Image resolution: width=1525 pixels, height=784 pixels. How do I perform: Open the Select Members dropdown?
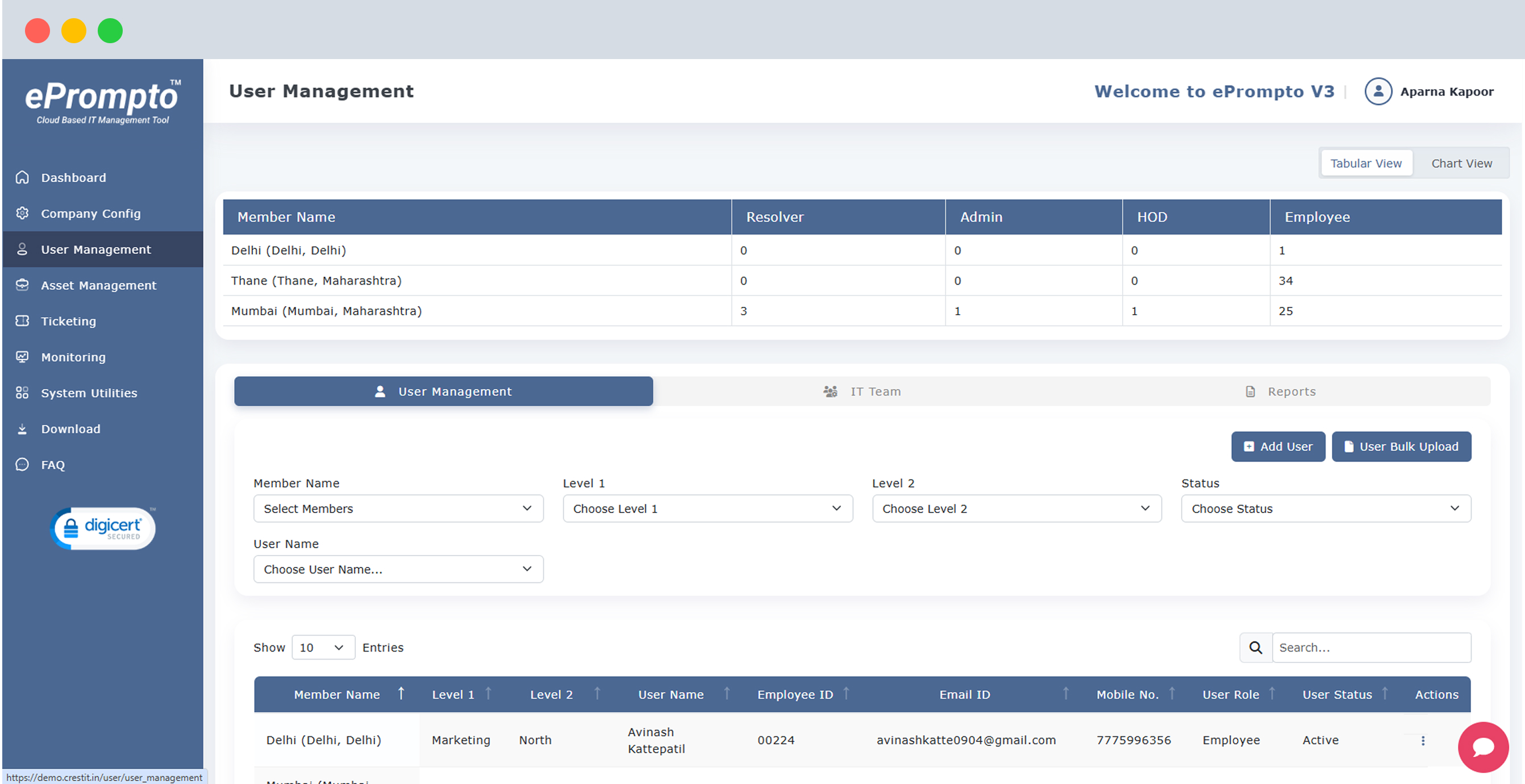tap(398, 508)
